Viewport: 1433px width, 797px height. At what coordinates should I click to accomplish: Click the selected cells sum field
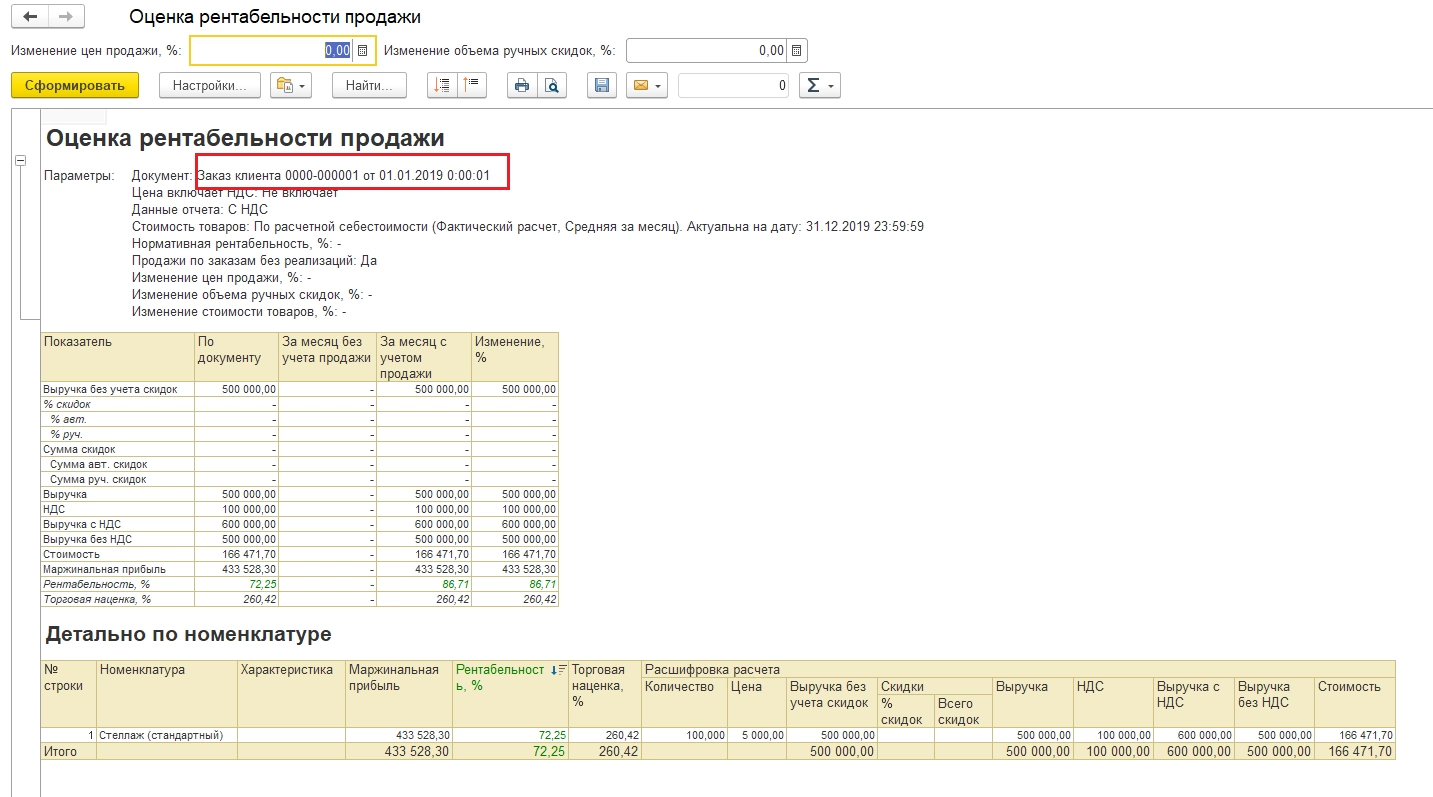[733, 86]
